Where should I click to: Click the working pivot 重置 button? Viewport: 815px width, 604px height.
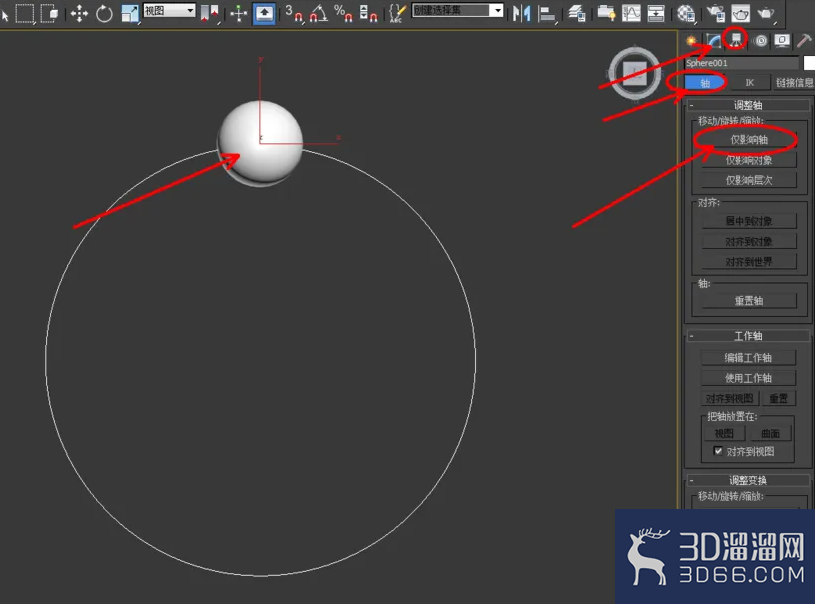point(779,398)
